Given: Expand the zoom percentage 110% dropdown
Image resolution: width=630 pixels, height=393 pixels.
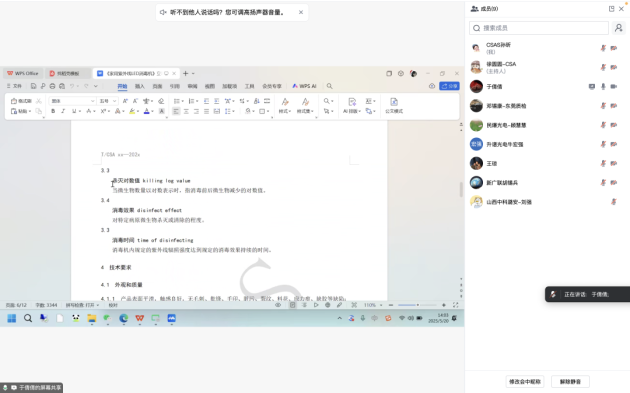Looking at the screenshot, I should click(x=372, y=305).
